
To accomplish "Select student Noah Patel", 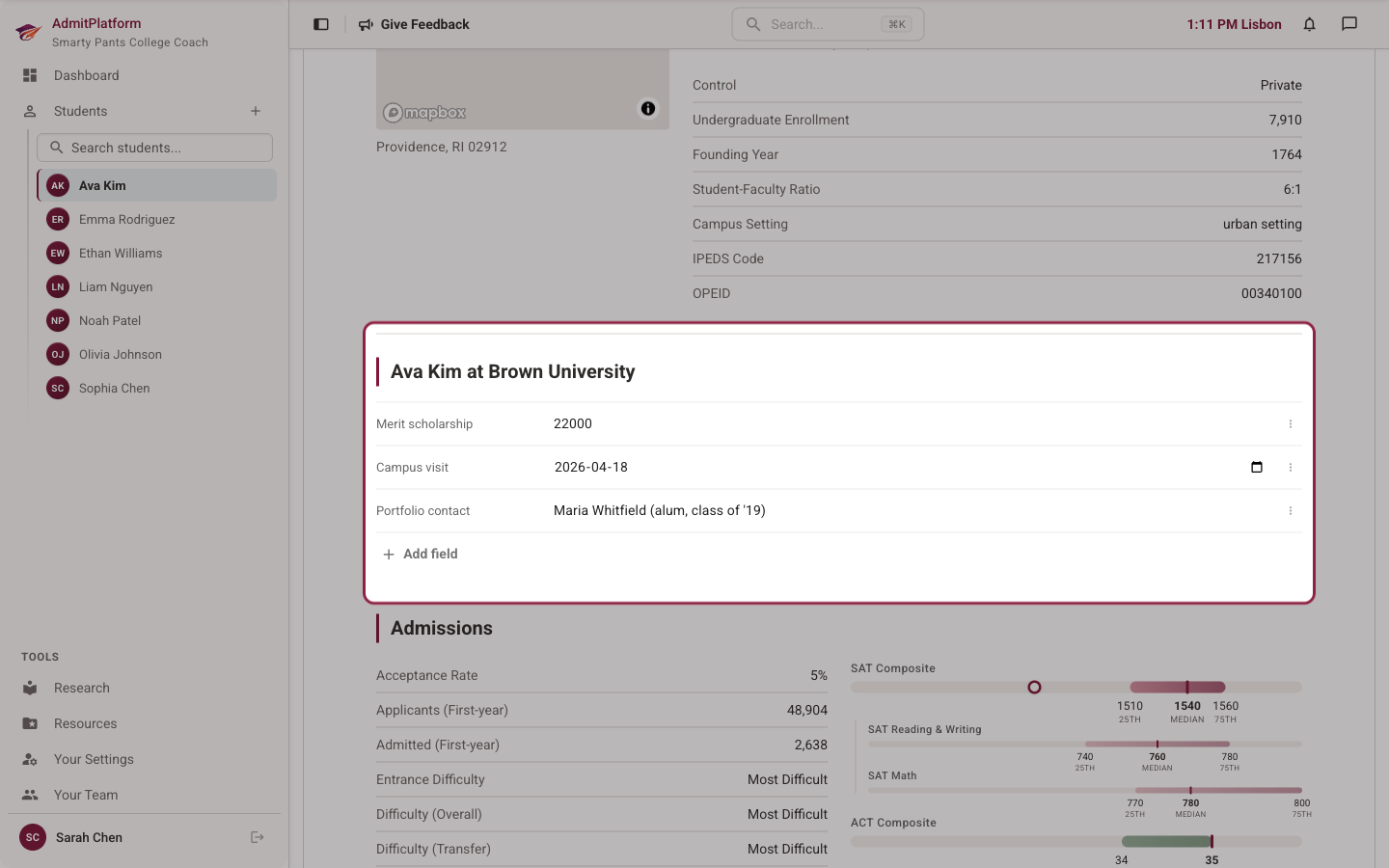I will point(157,320).
